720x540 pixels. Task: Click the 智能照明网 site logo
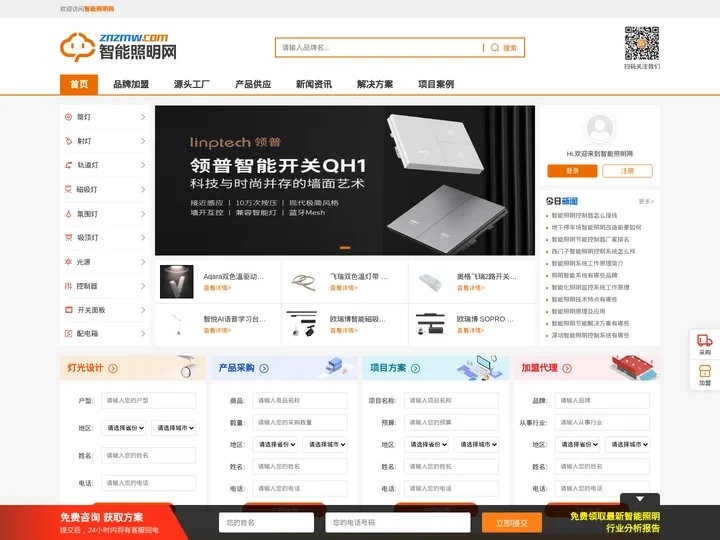(118, 47)
